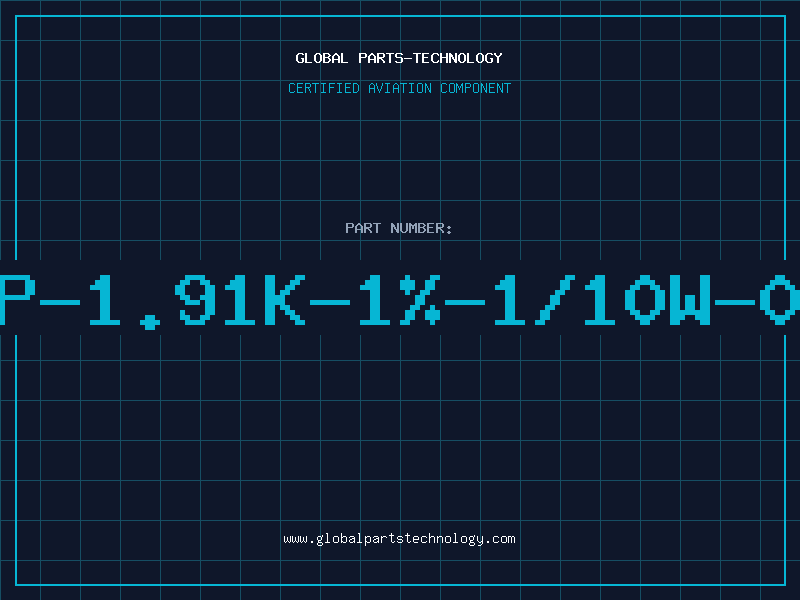
Task: Open the www.globalpartstechnology.com link
Action: click(399, 539)
